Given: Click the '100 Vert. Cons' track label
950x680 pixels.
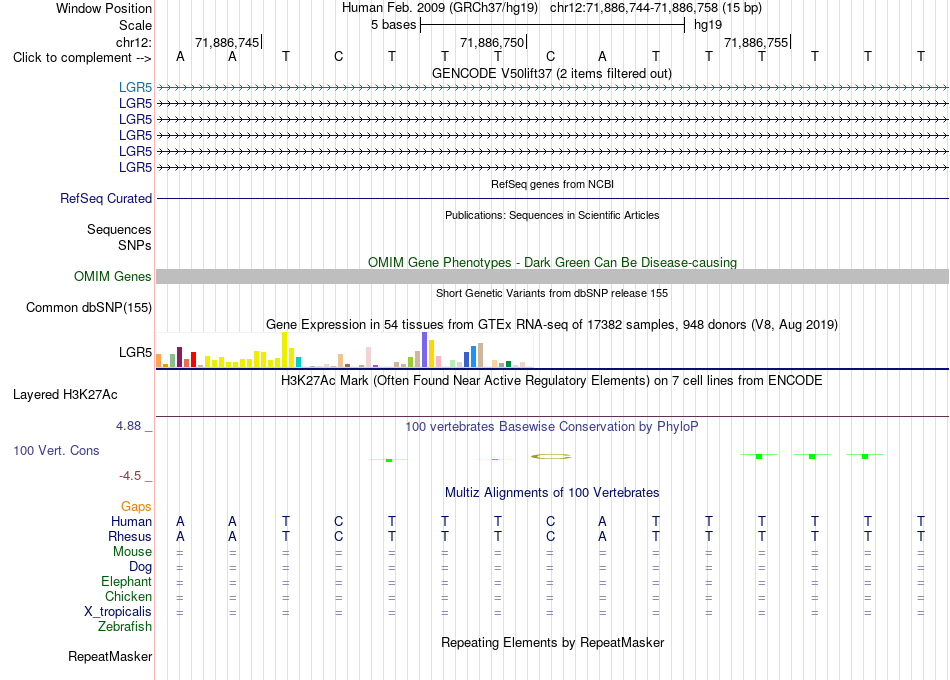Looking at the screenshot, I should [56, 450].
